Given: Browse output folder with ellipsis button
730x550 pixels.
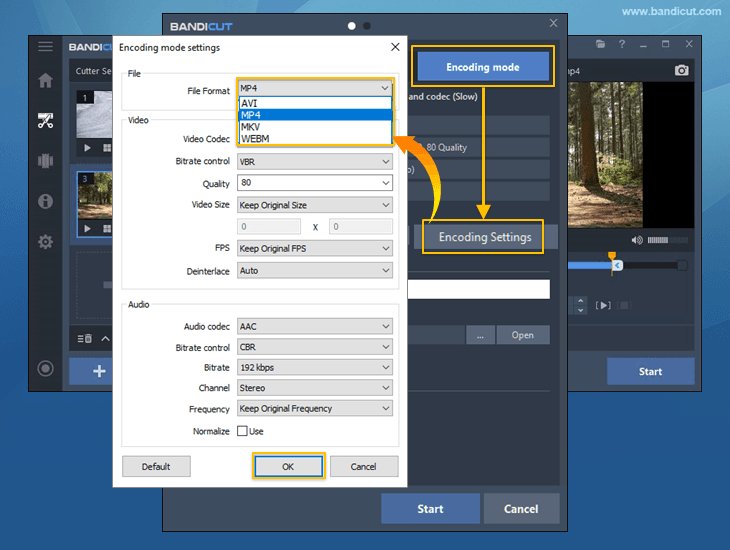Looking at the screenshot, I should (480, 335).
